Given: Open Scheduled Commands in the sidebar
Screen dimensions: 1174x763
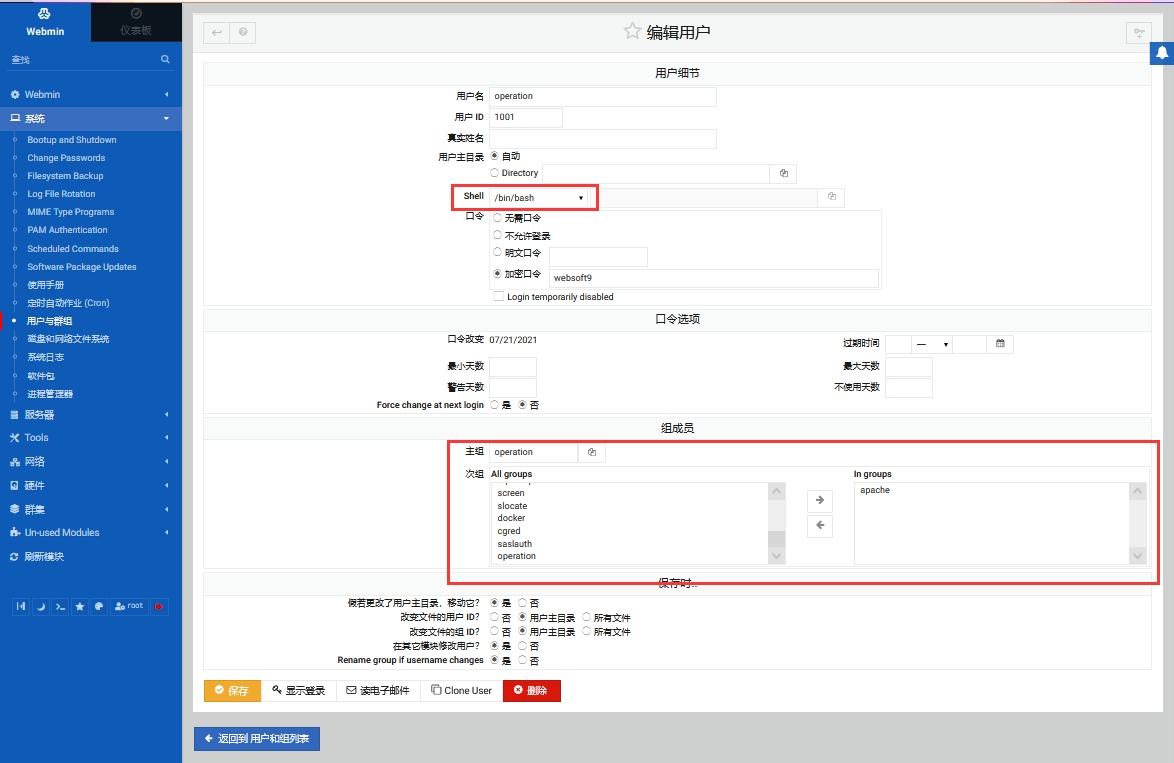Looking at the screenshot, I should (73, 249).
